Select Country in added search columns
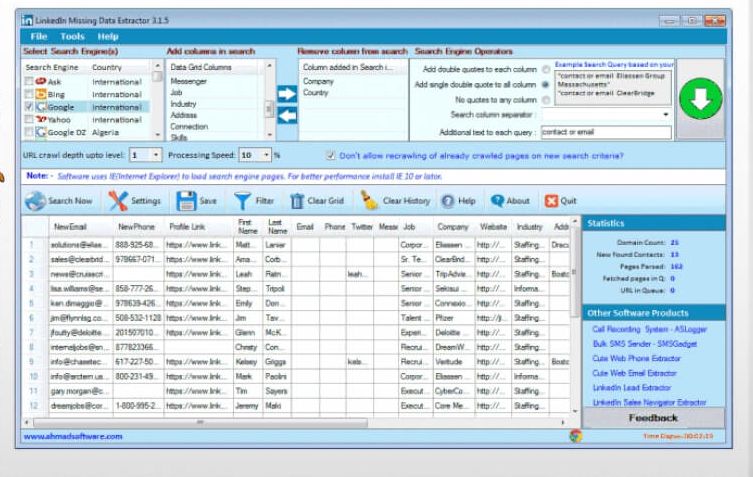The width and height of the screenshot is (753, 477). pos(316,92)
